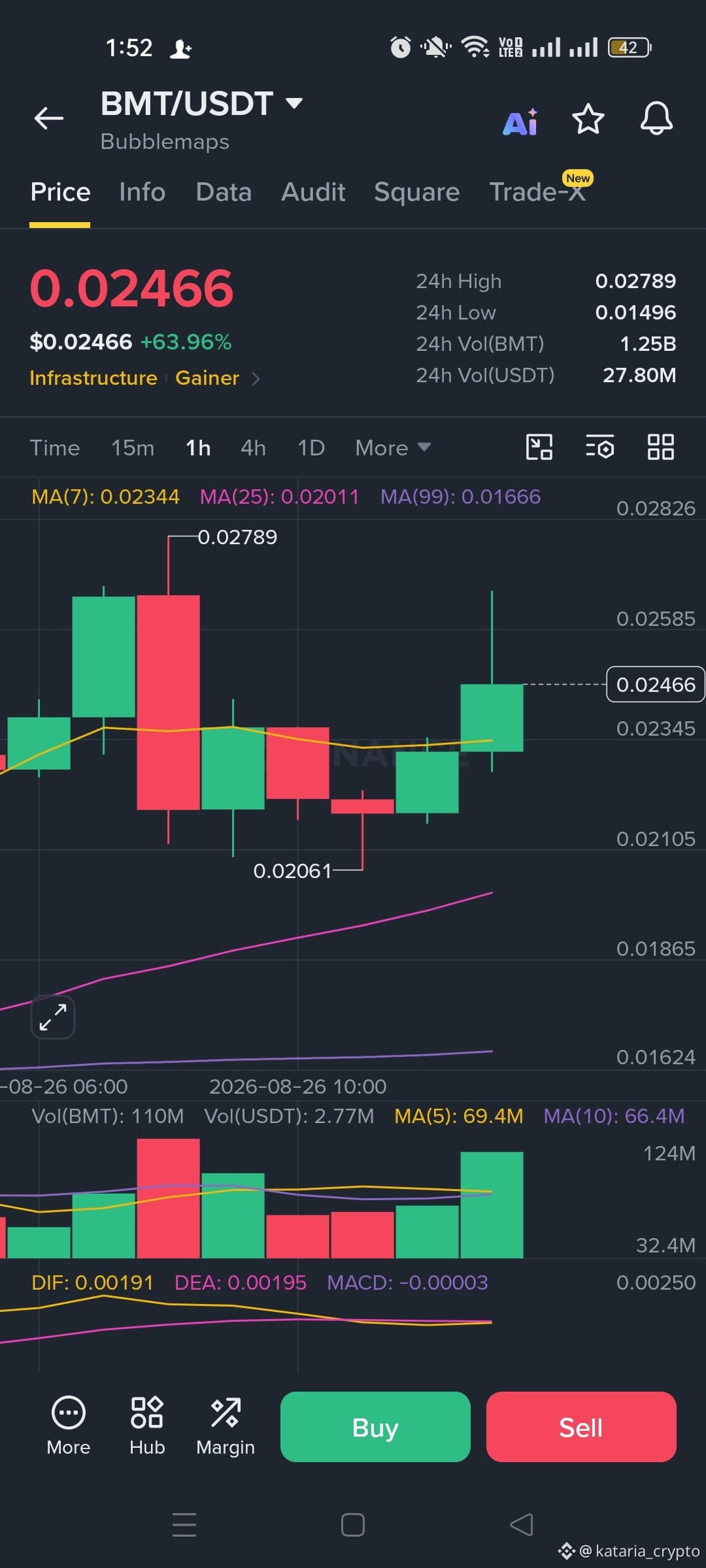The image size is (706, 1568).
Task: Tap the red Sell button
Action: point(581,1427)
